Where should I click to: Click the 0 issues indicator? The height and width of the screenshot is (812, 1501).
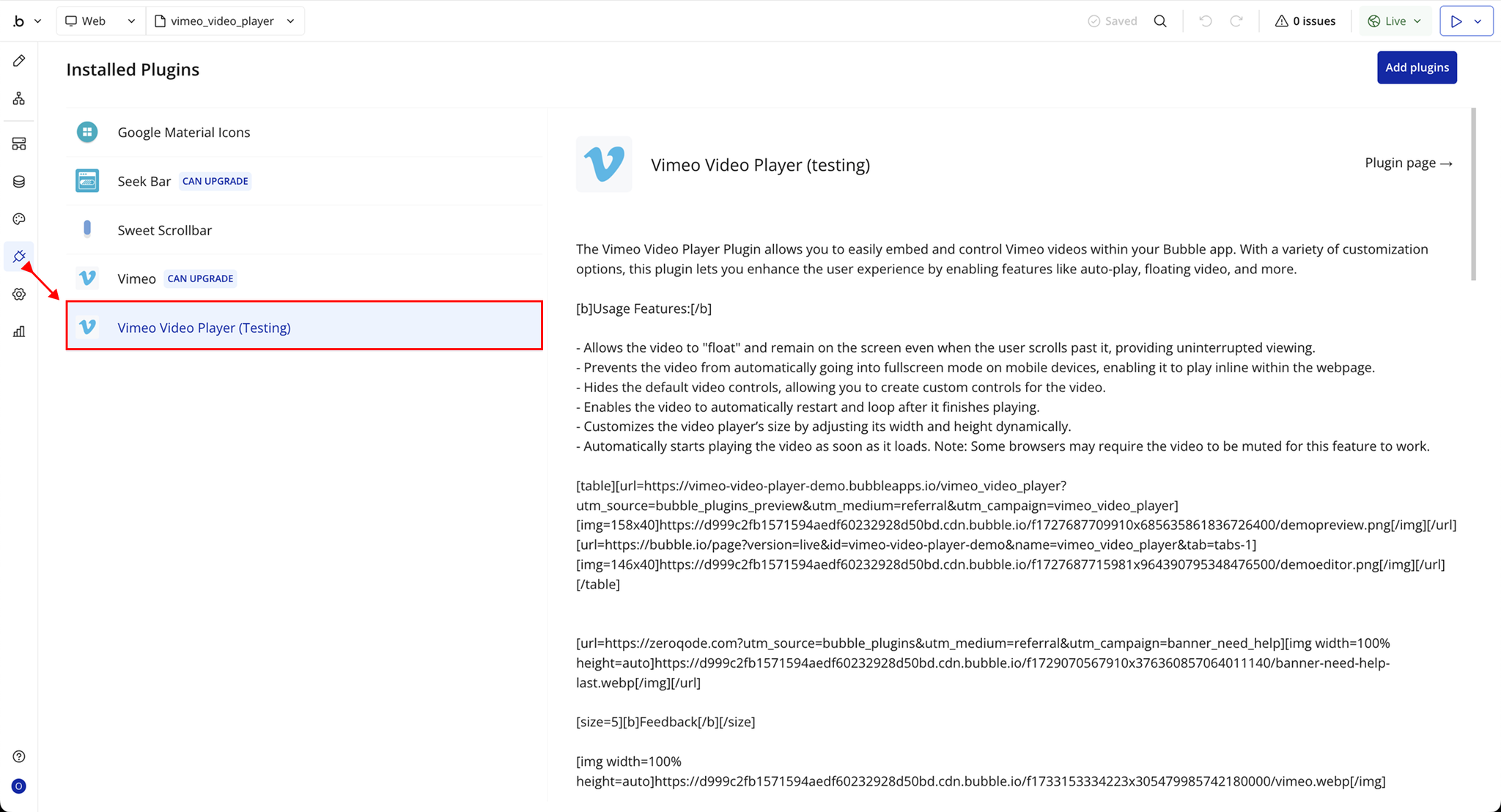tap(1305, 21)
